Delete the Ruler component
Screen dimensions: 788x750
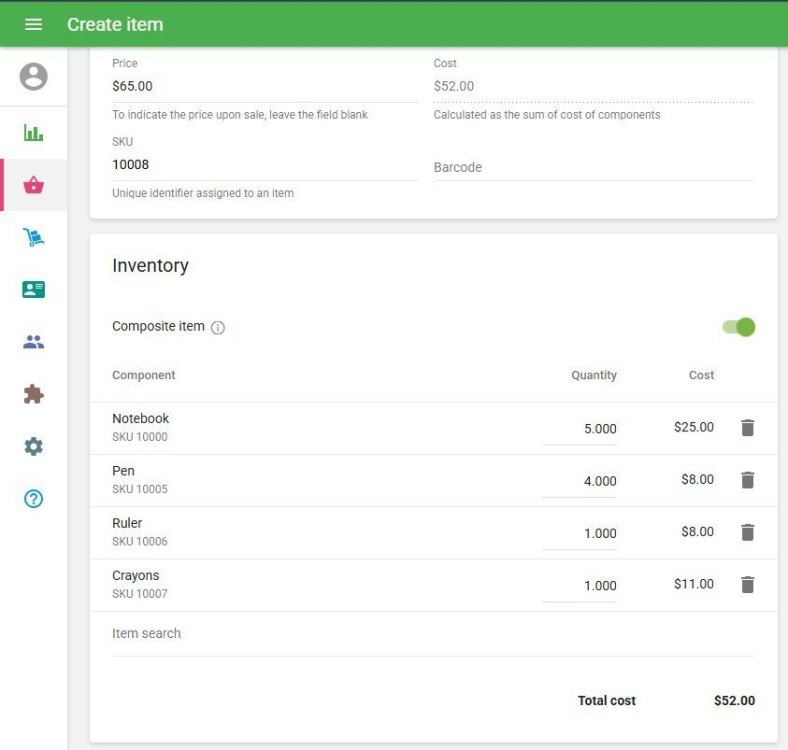click(x=747, y=533)
